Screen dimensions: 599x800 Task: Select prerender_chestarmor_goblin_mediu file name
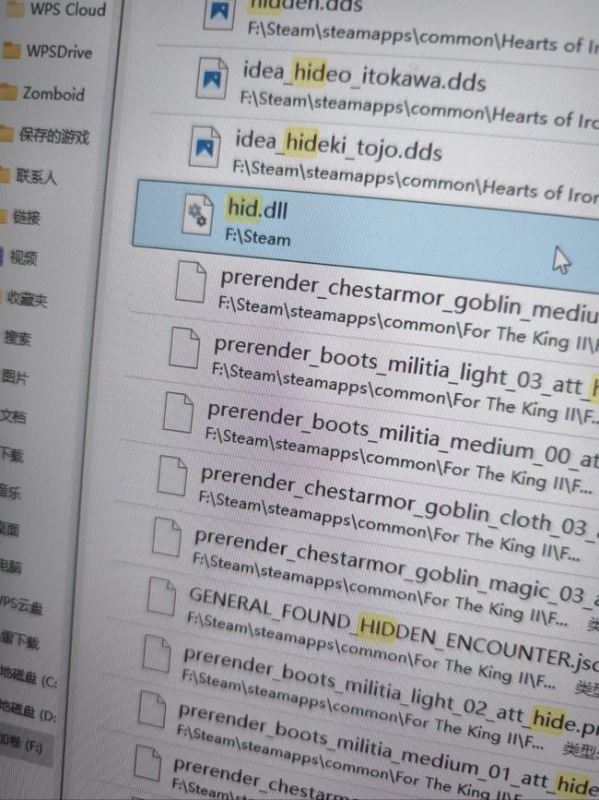point(409,296)
